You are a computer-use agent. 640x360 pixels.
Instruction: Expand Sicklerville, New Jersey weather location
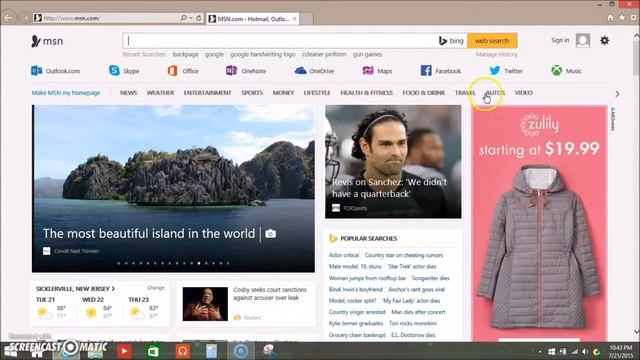click(75, 289)
